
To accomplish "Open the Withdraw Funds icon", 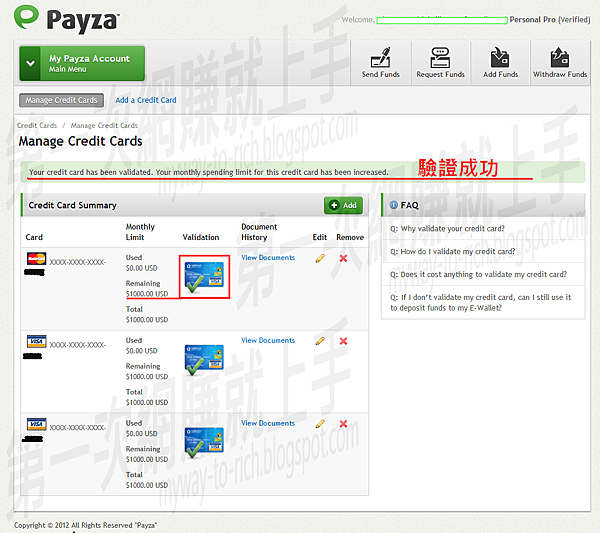I will [560, 63].
